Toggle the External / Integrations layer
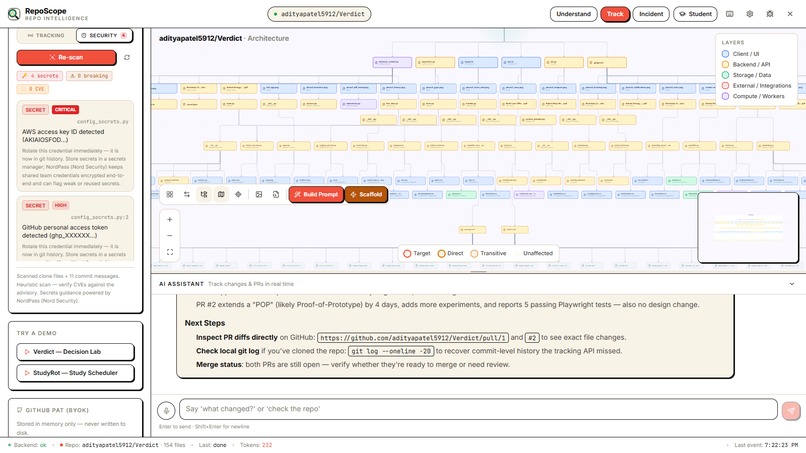Viewport: 806px width, 453px height. (757, 85)
